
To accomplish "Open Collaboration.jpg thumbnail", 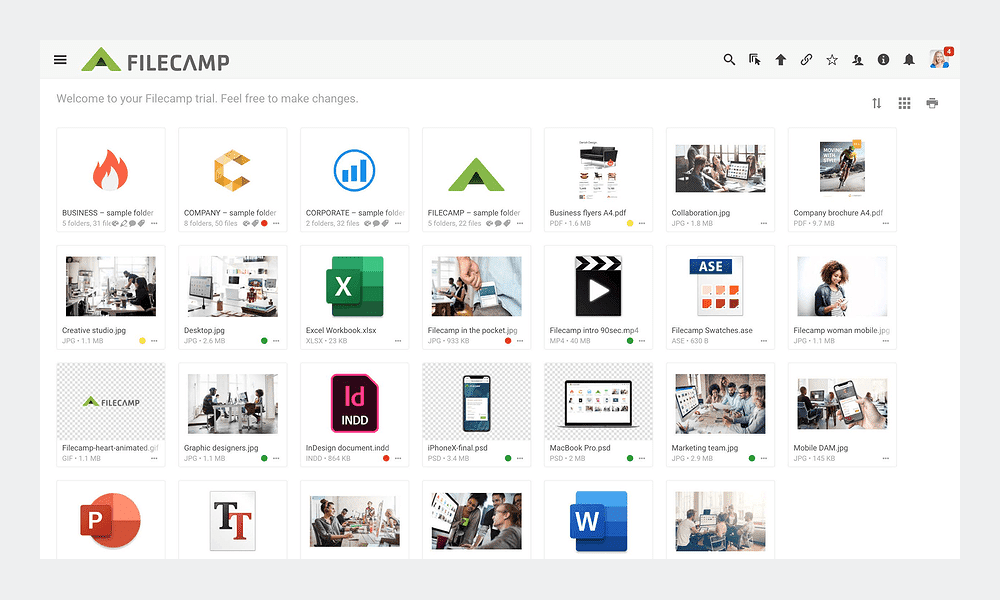I will click(x=721, y=168).
